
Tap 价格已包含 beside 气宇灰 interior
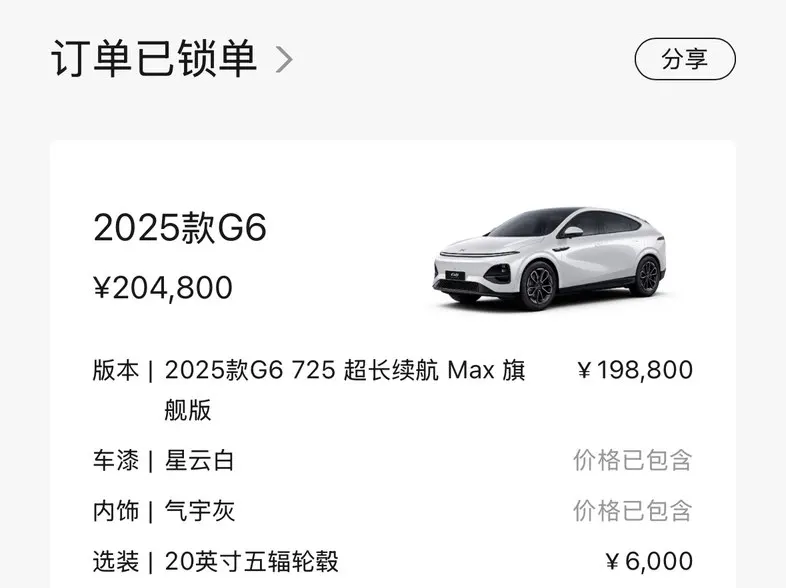(633, 511)
